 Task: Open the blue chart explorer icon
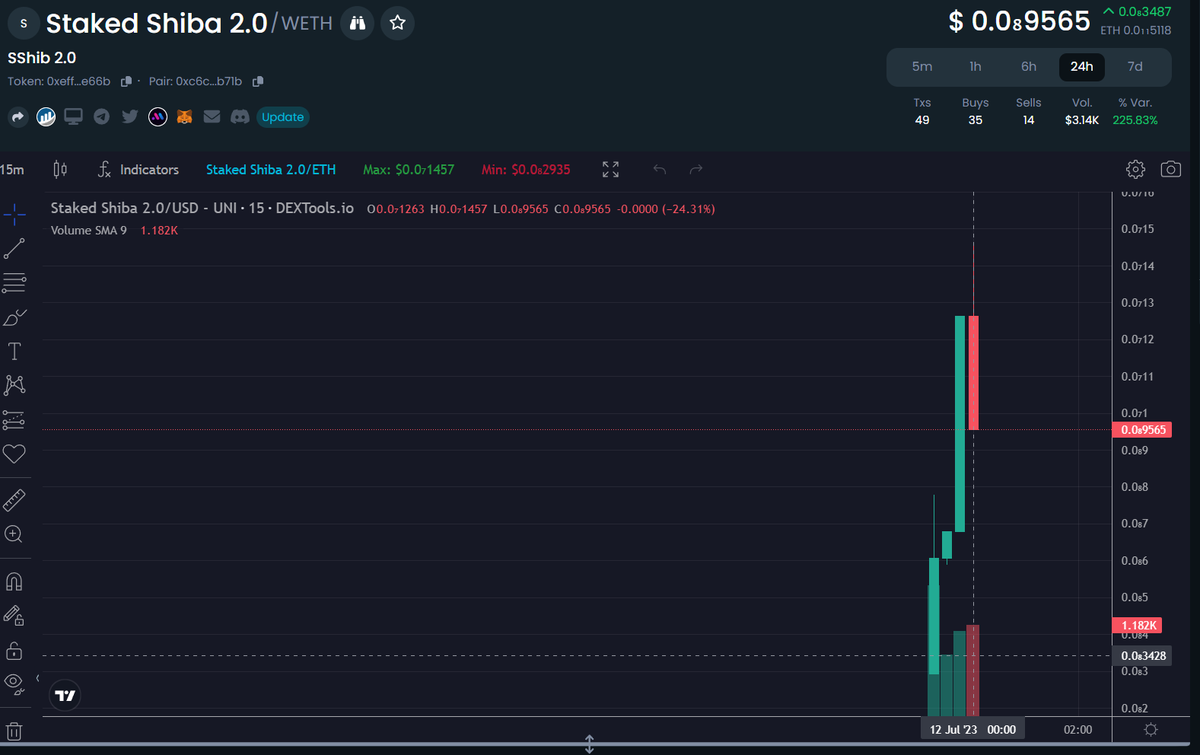tap(46, 117)
